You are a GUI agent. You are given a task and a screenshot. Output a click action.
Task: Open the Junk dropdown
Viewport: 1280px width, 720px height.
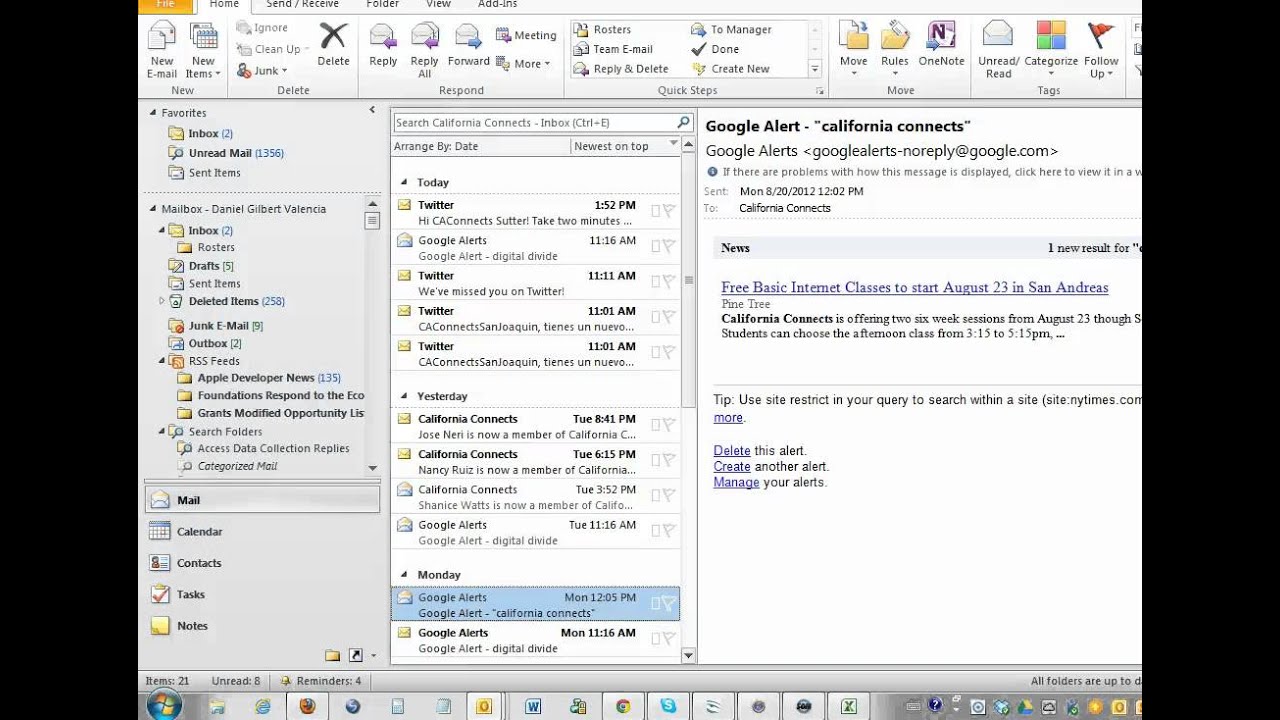point(262,71)
